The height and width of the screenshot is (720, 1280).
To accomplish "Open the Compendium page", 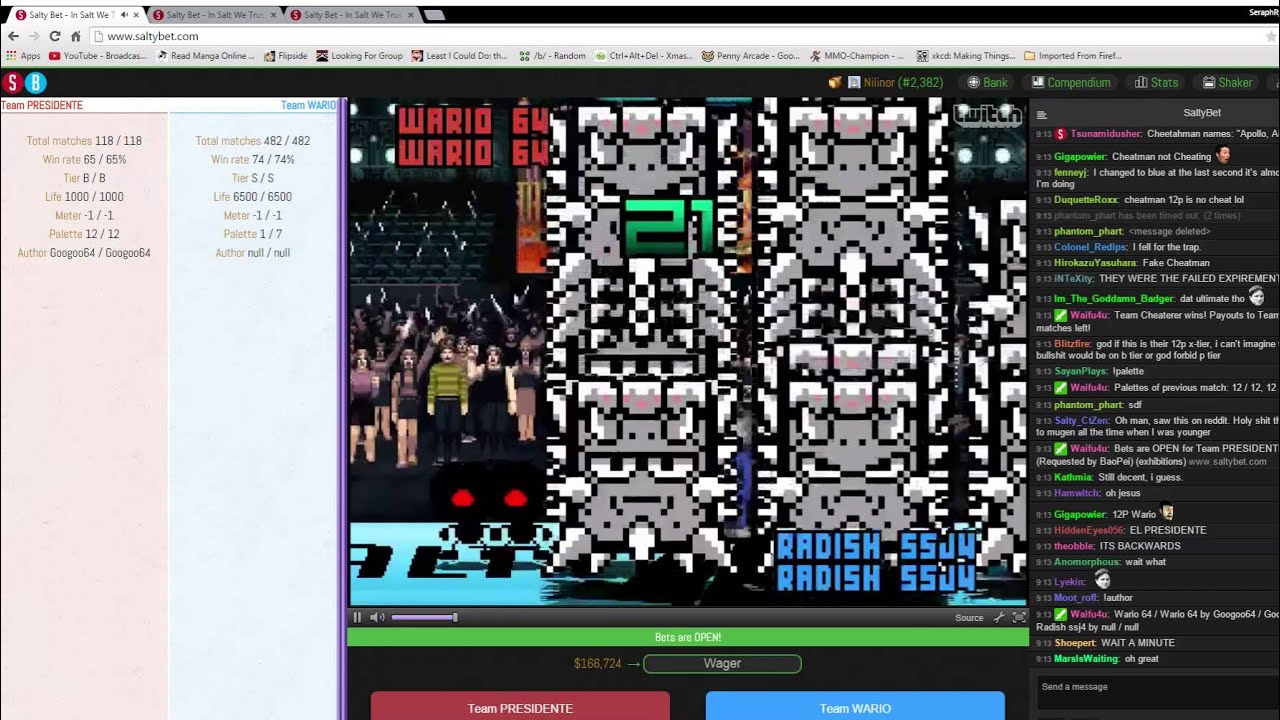I will (1071, 83).
